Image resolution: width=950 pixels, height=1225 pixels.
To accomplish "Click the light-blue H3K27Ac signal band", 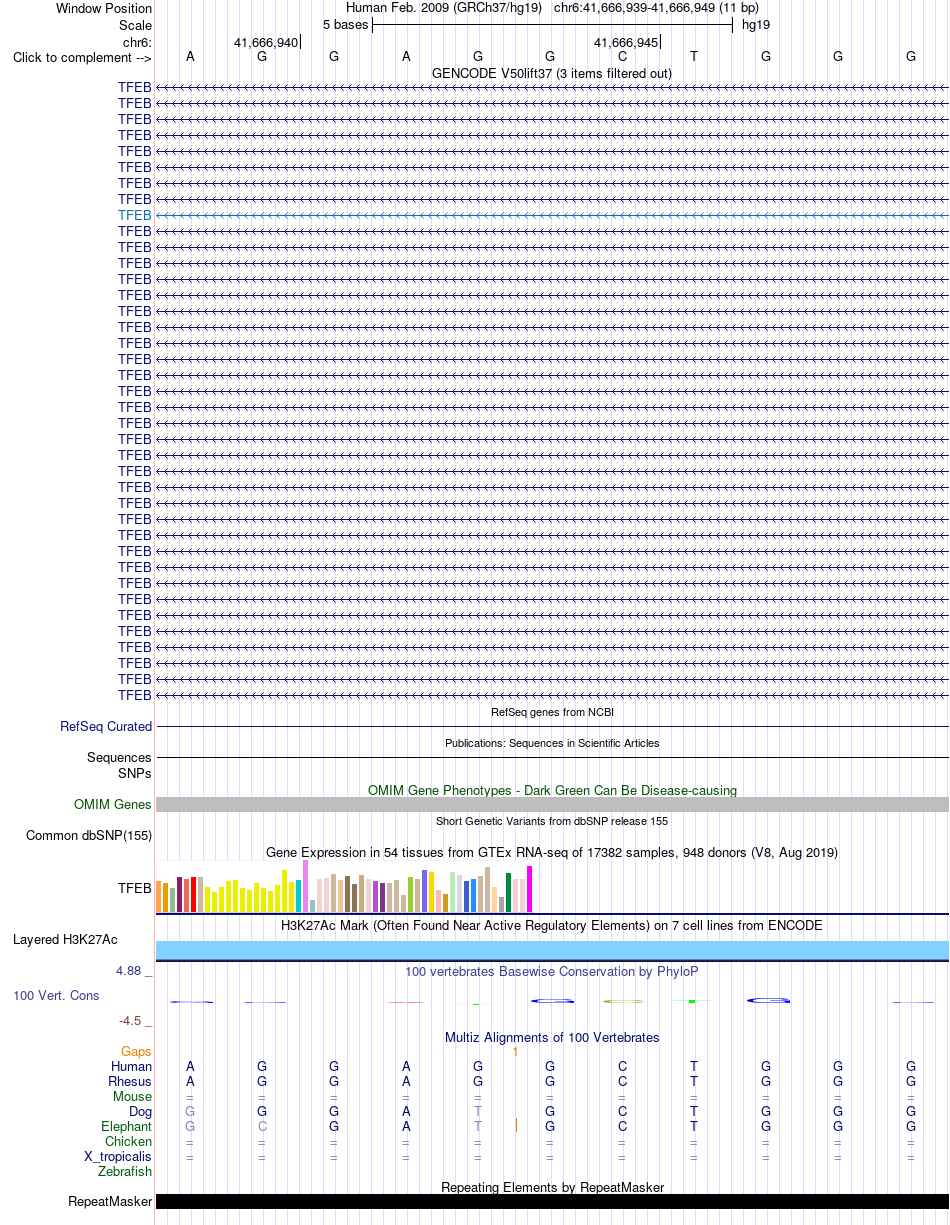I will (552, 950).
